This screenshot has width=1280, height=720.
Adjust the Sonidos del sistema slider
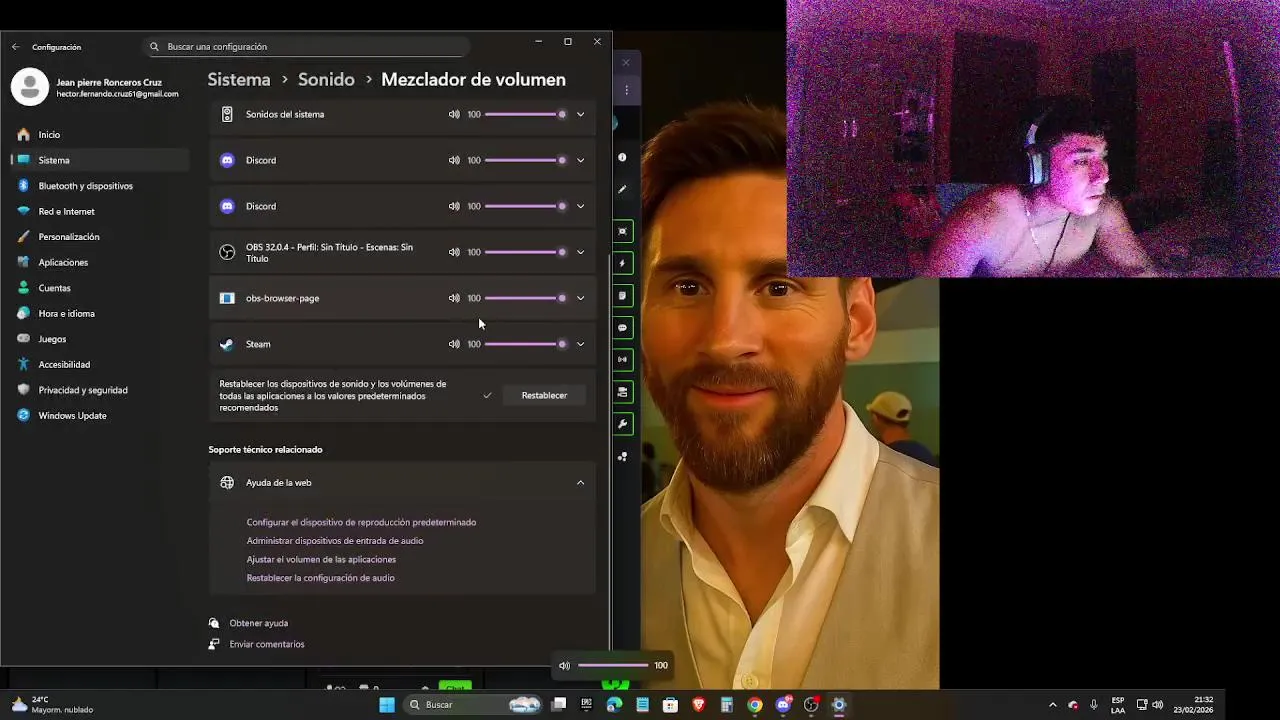526,114
